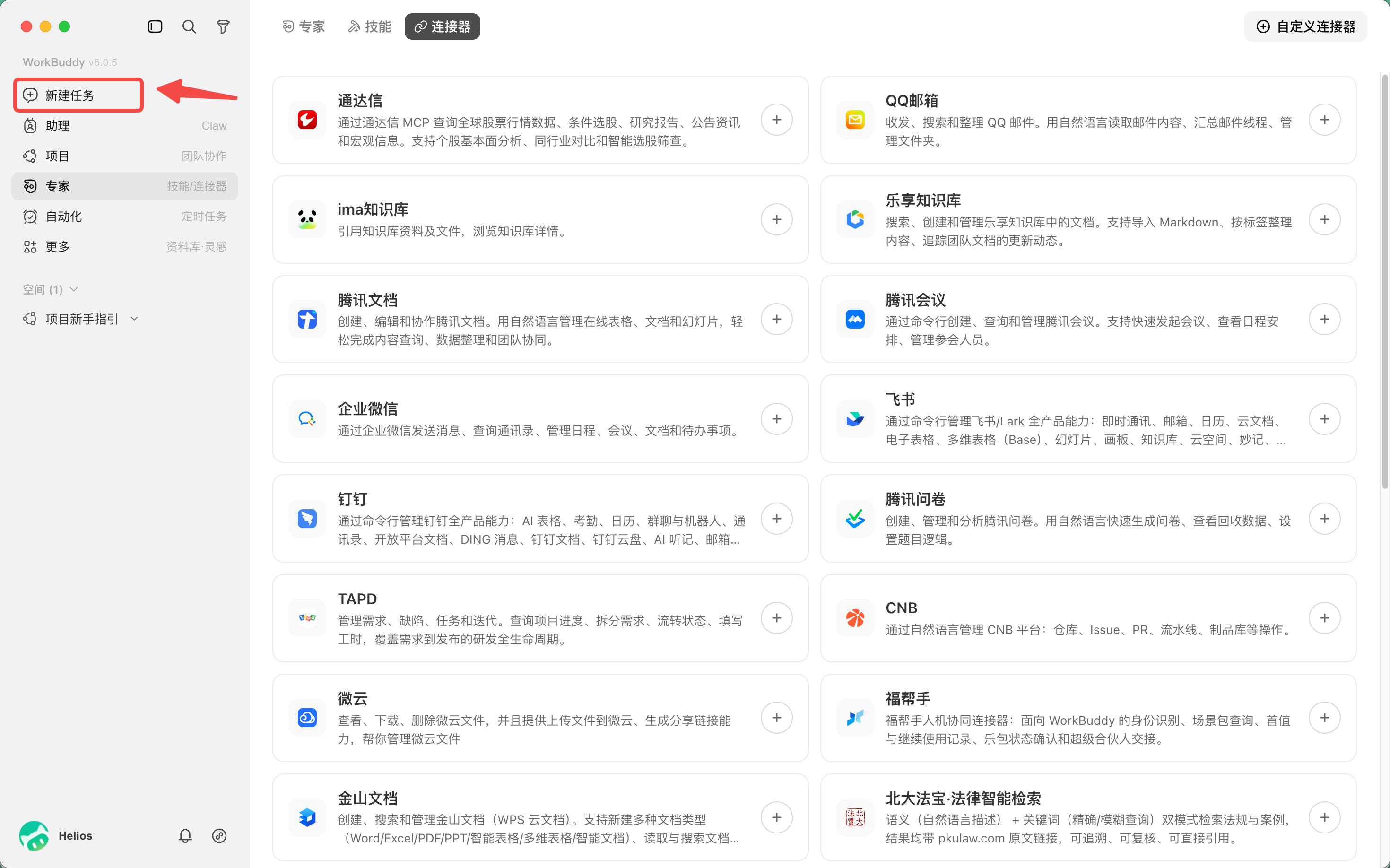Toggle the sidebar panel icon
This screenshot has width=1390, height=868.
point(155,26)
